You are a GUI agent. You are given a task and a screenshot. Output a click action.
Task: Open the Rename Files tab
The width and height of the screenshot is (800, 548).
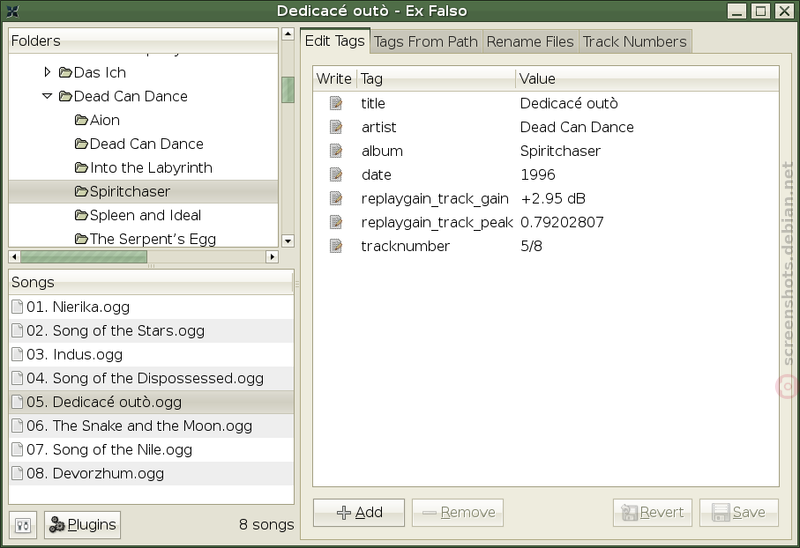[530, 42]
